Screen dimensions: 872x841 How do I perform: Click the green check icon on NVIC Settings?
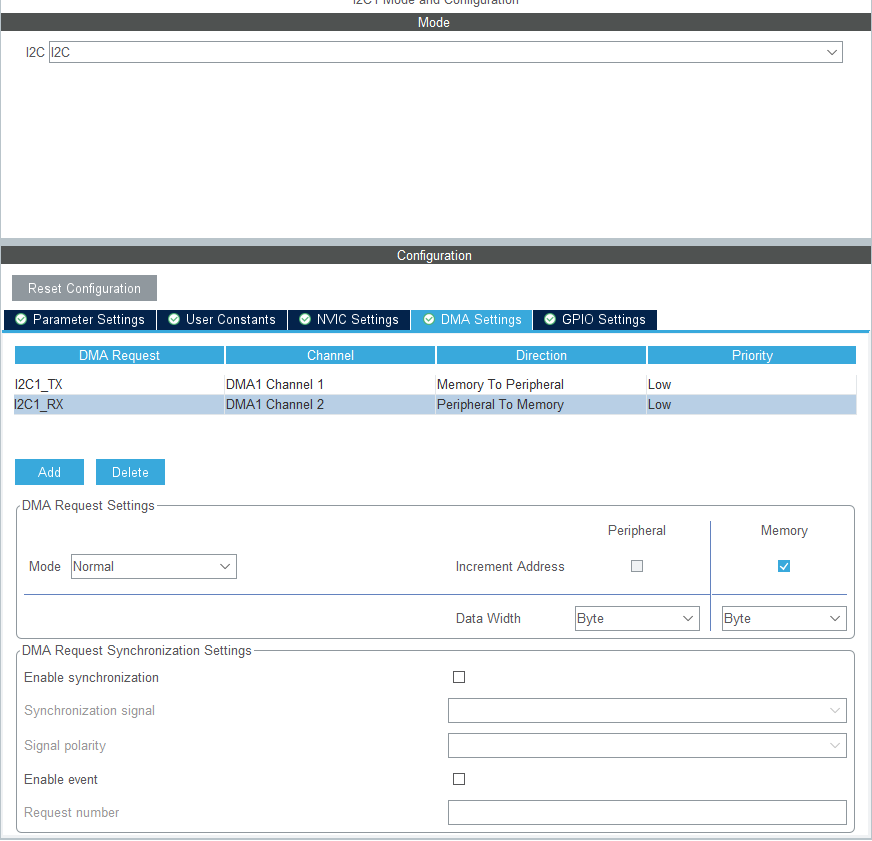305,319
